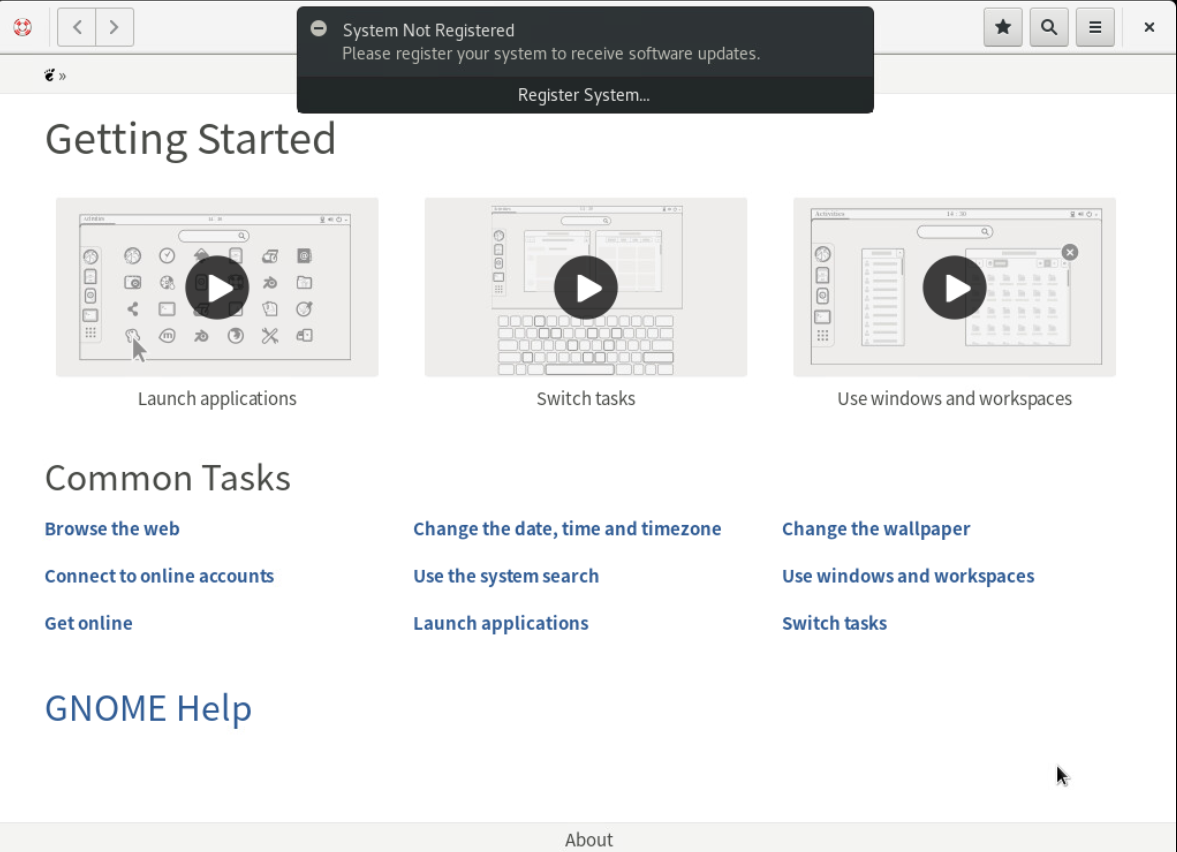Image resolution: width=1177 pixels, height=852 pixels.
Task: Open search with the magnifier icon
Action: point(1049,28)
